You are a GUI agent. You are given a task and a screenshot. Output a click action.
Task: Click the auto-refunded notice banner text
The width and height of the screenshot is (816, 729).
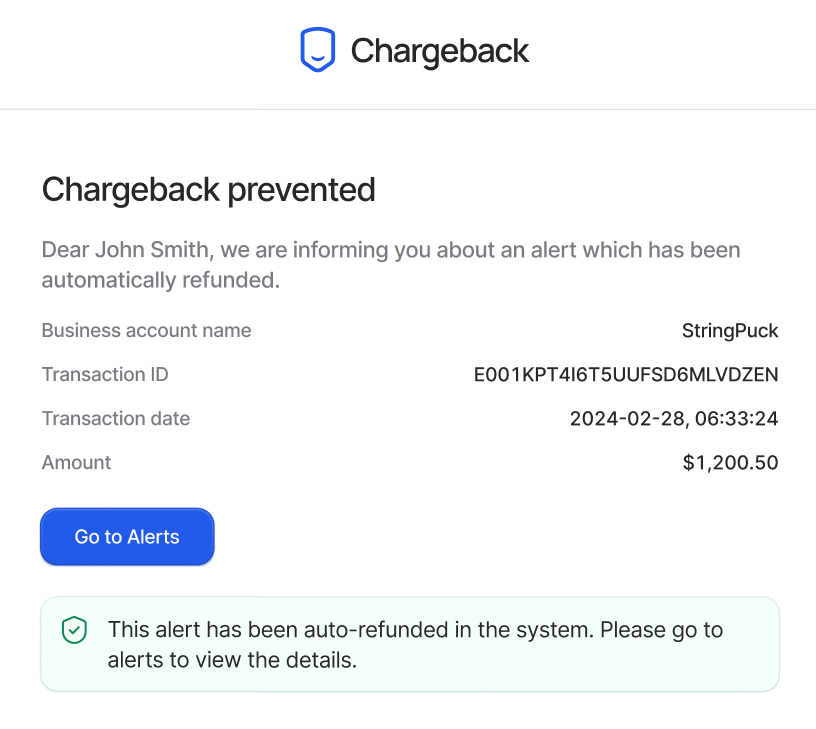pyautogui.click(x=415, y=645)
